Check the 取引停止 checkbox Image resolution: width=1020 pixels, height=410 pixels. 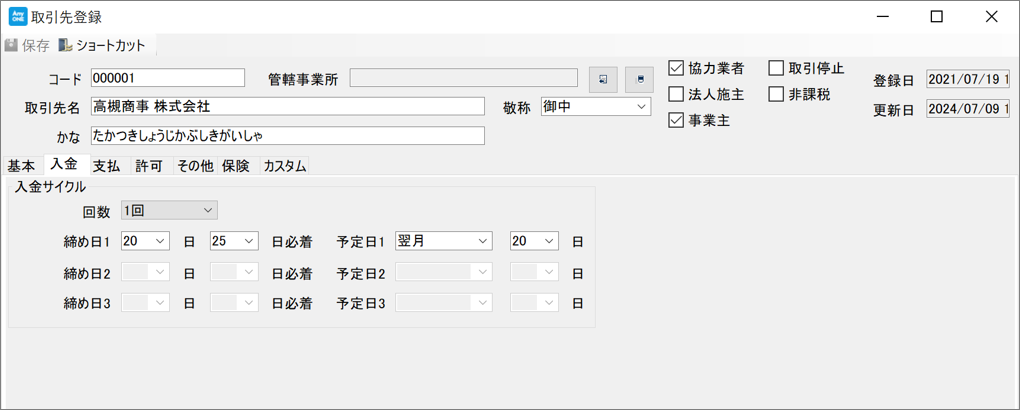click(x=776, y=69)
